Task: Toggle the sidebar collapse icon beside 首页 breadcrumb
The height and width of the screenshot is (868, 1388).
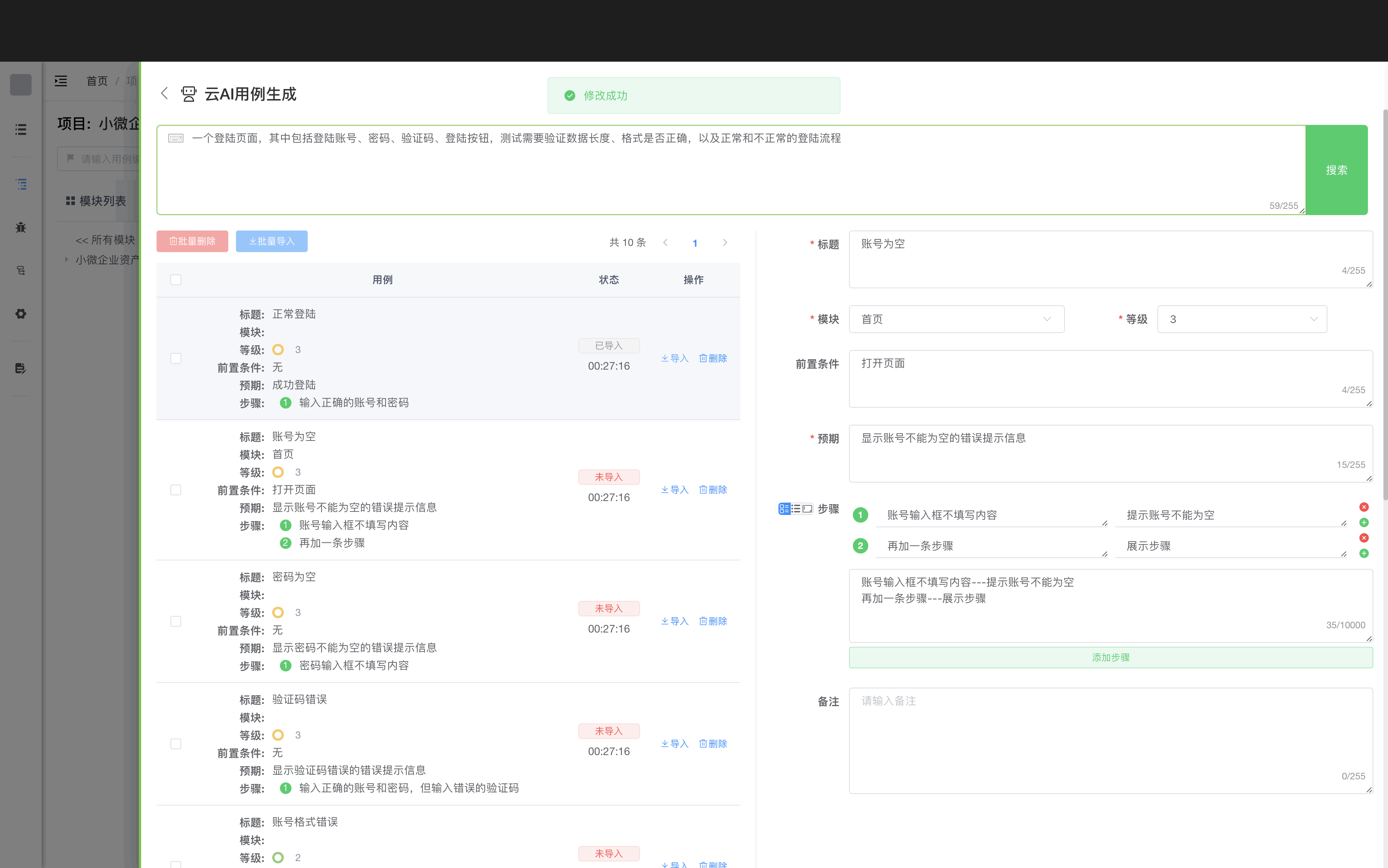Action: pyautogui.click(x=61, y=81)
